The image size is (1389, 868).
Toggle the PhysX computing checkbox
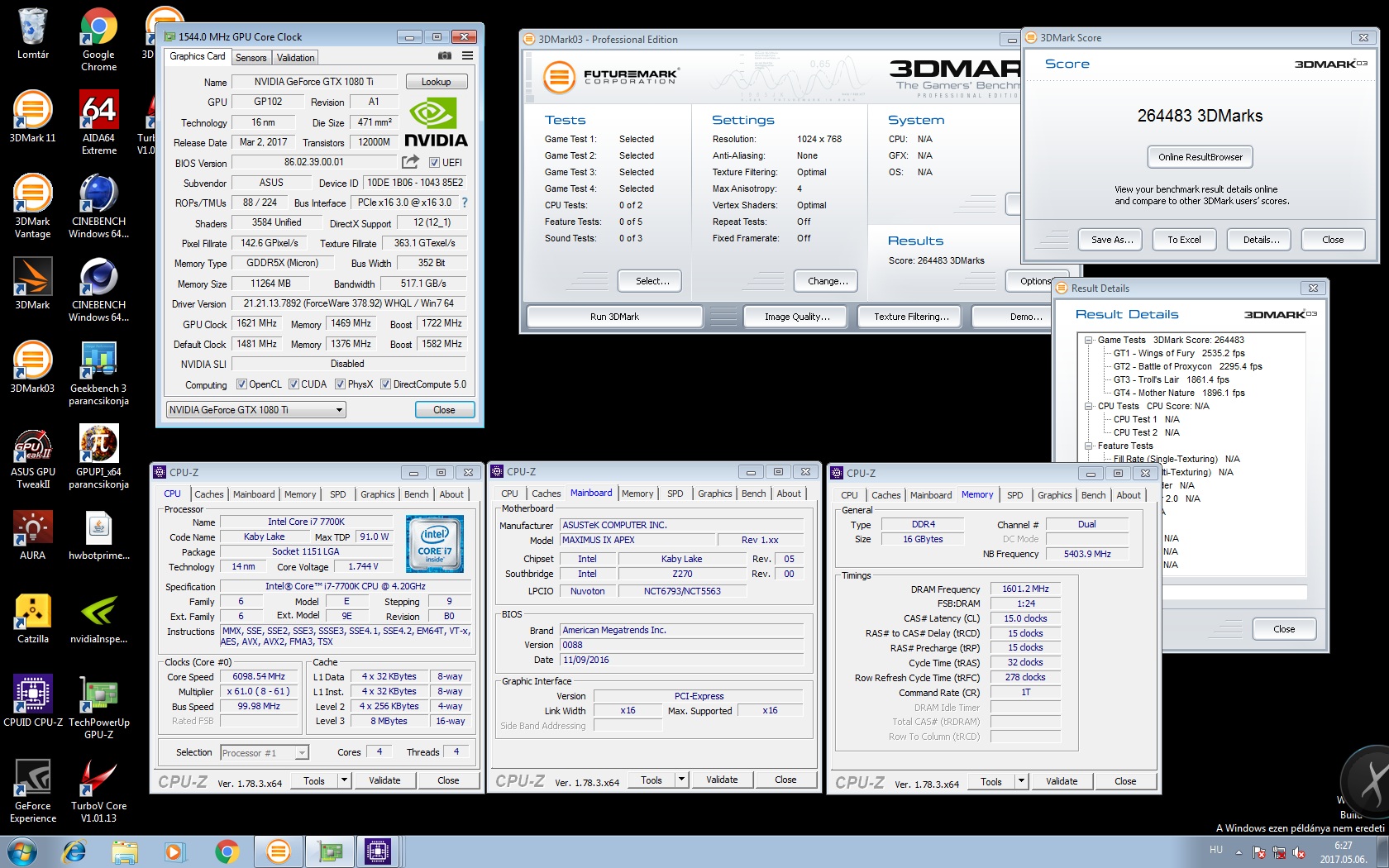pos(340,384)
